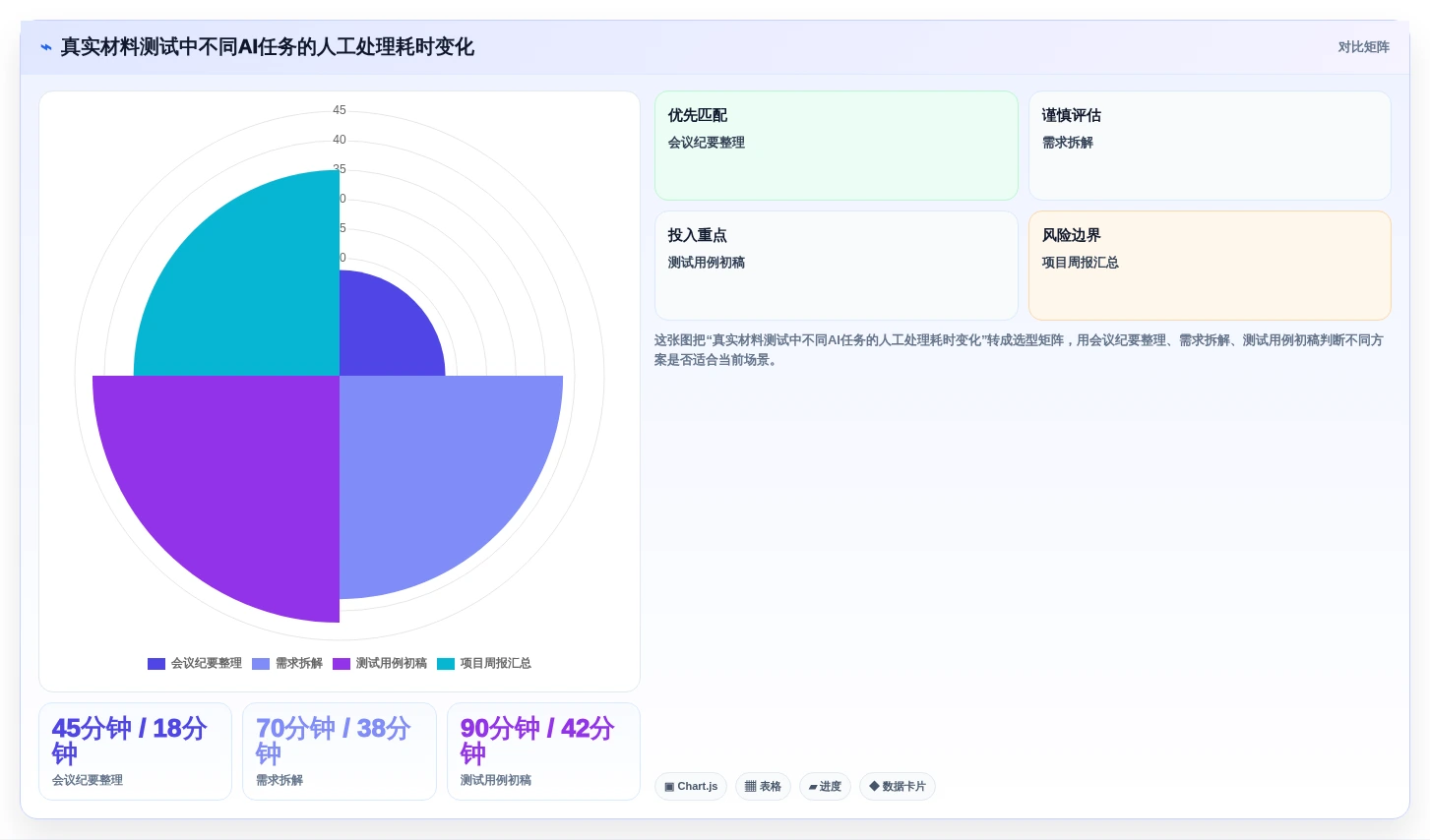Click the lightning icon beside the title
This screenshot has width=1430, height=840.
point(46,47)
